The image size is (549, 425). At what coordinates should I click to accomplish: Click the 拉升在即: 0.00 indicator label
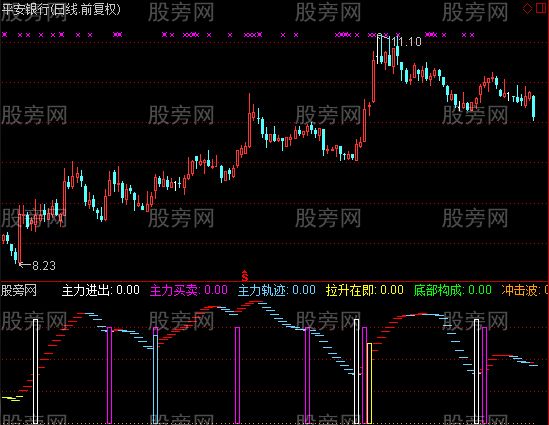[364, 290]
